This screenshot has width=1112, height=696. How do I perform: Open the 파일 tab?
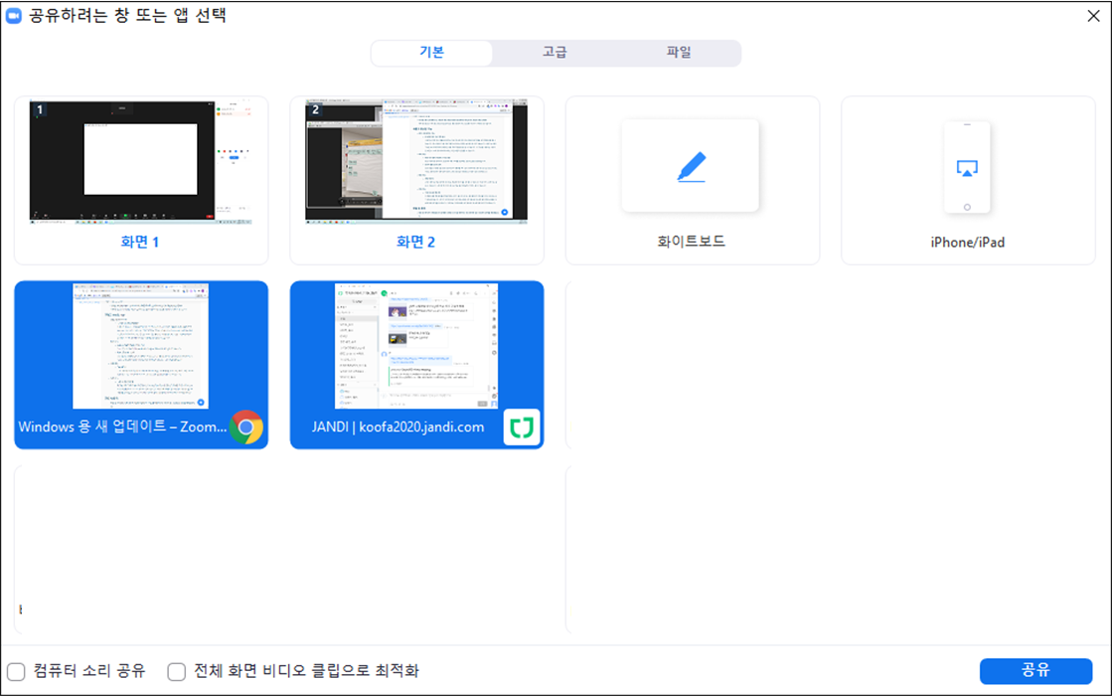click(x=680, y=53)
